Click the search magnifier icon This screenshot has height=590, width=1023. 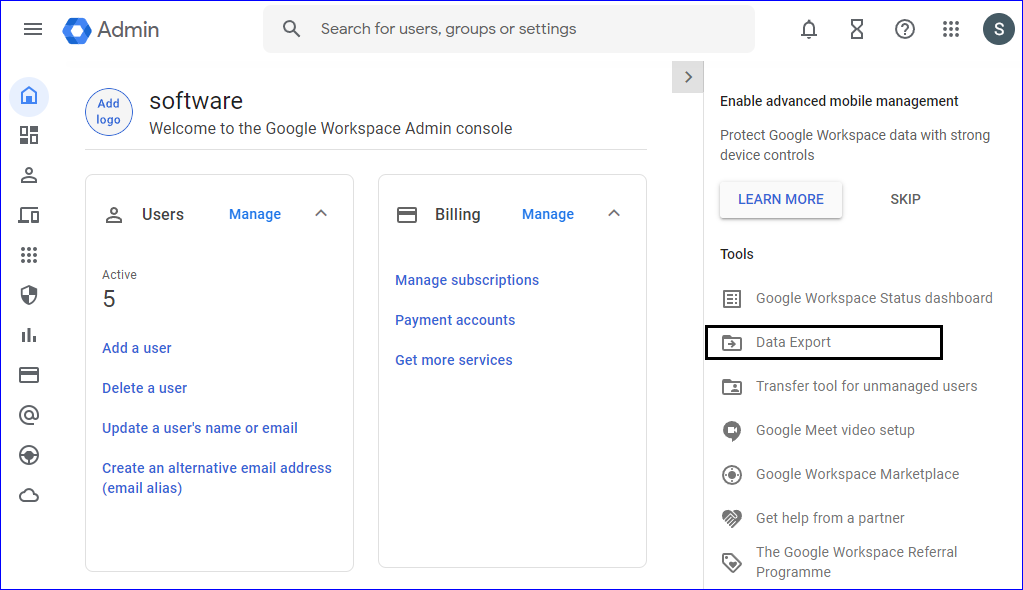pos(292,29)
